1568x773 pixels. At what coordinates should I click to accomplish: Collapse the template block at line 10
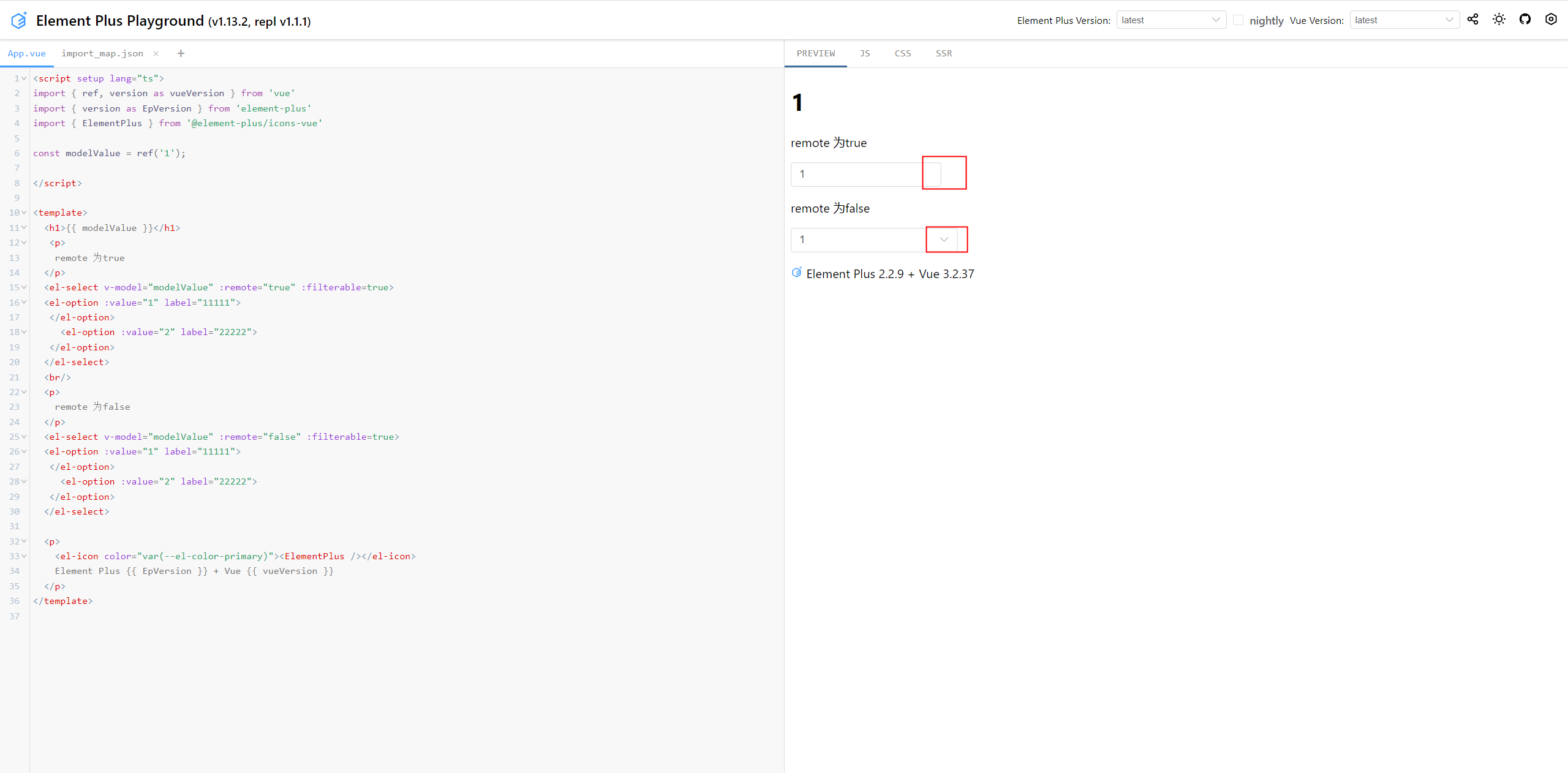tap(24, 213)
